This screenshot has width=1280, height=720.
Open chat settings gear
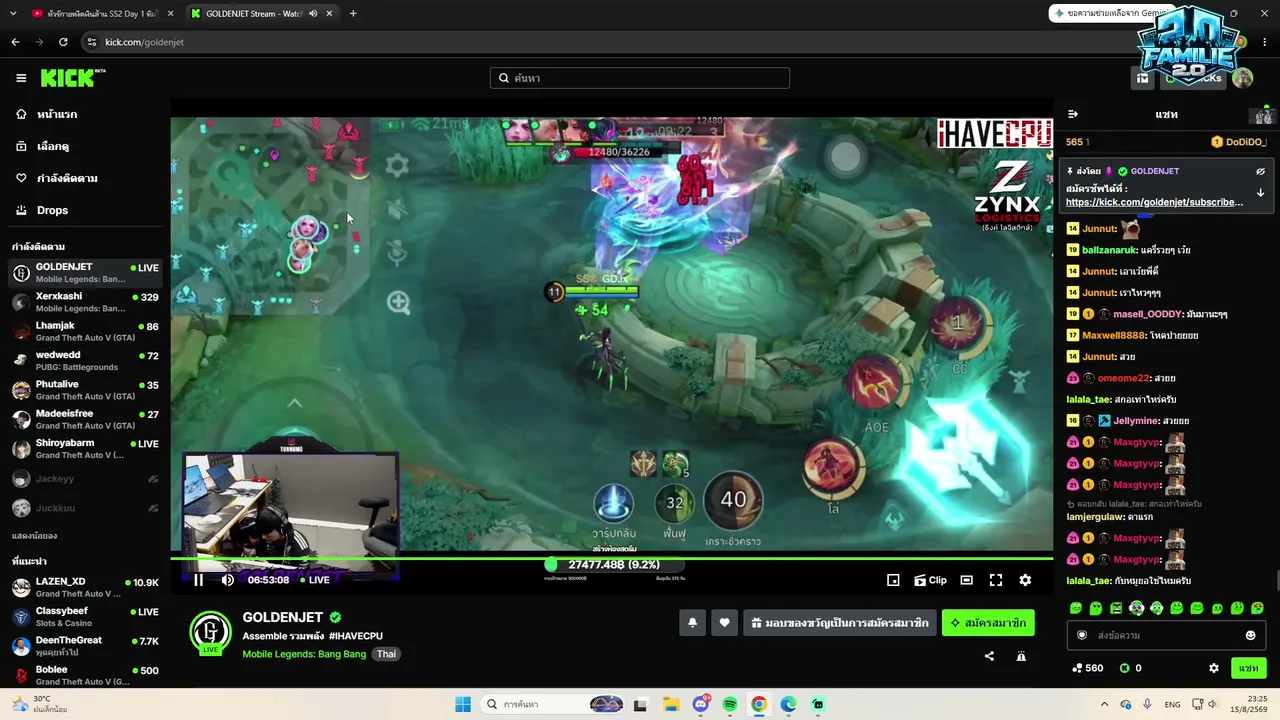pos(1214,668)
